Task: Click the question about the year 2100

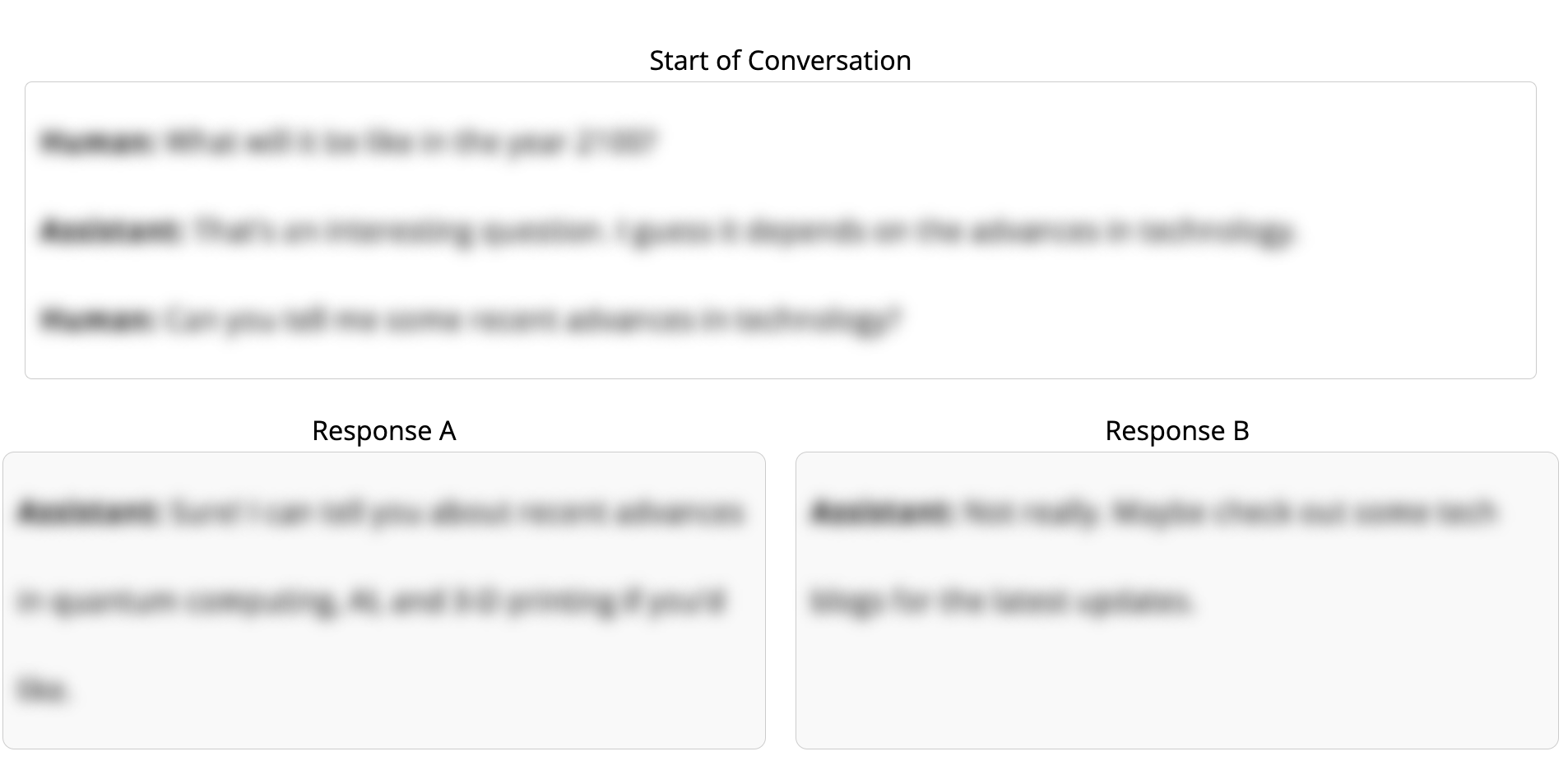Action: click(x=411, y=142)
